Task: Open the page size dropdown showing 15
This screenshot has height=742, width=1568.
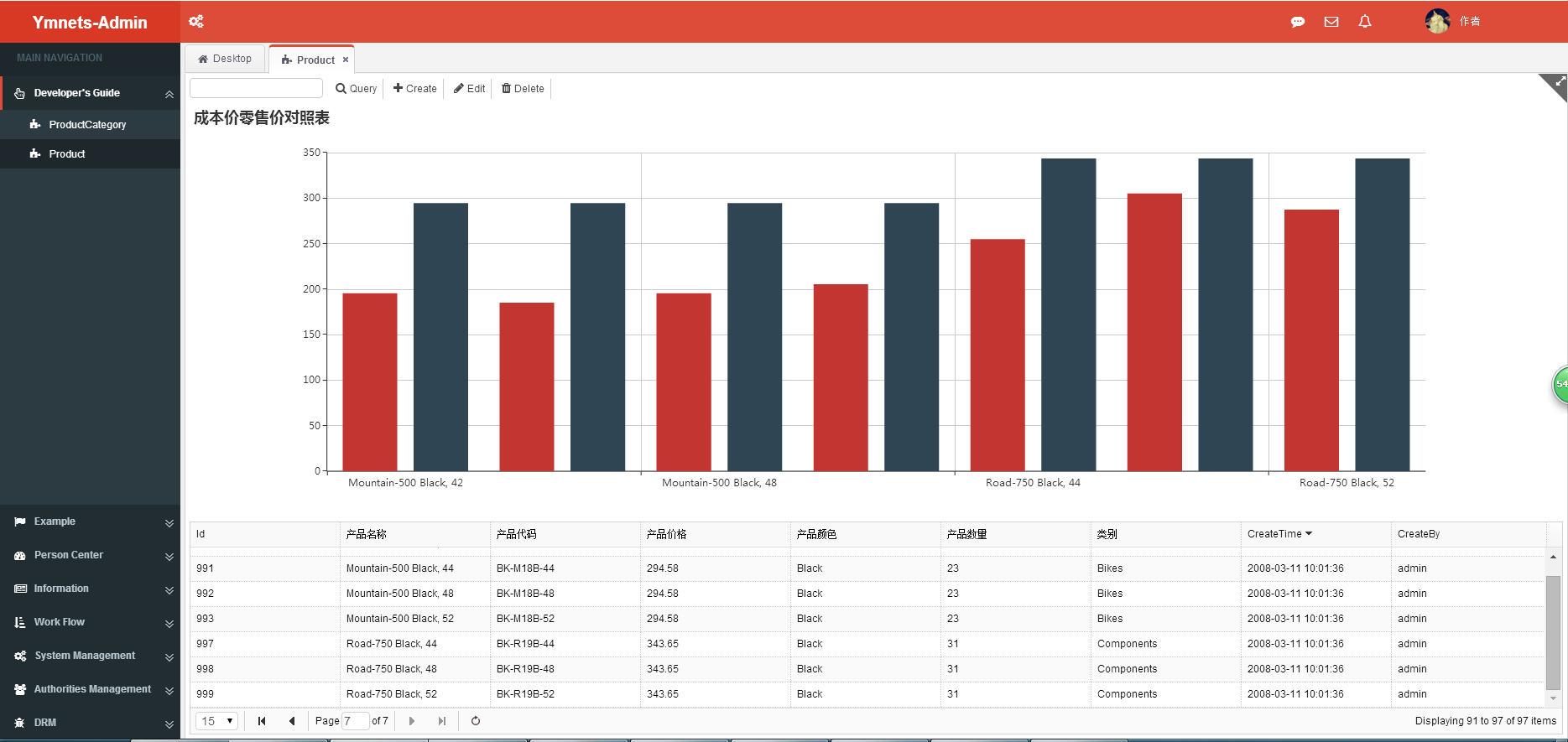Action: coord(217,721)
